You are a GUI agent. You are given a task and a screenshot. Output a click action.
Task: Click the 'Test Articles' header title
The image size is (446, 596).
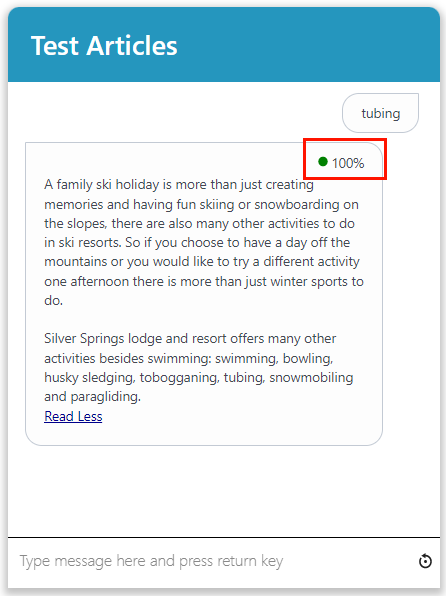click(104, 46)
